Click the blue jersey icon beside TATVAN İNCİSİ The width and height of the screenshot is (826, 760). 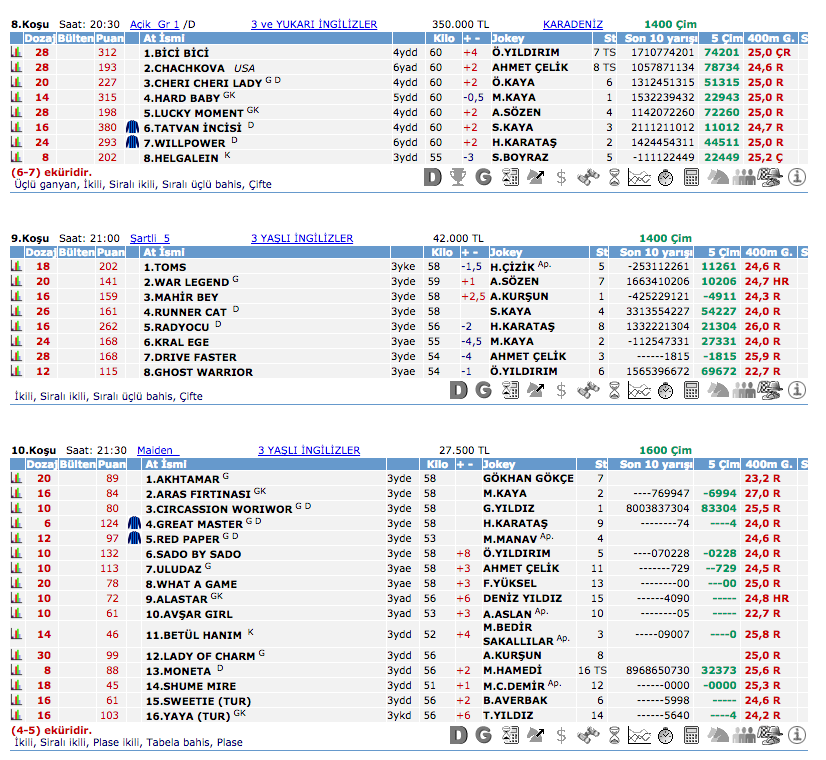(x=134, y=127)
